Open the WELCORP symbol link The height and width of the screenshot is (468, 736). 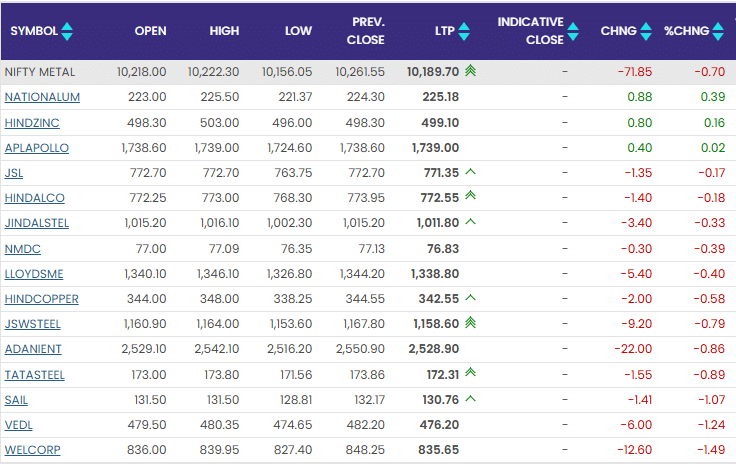pyautogui.click(x=32, y=450)
